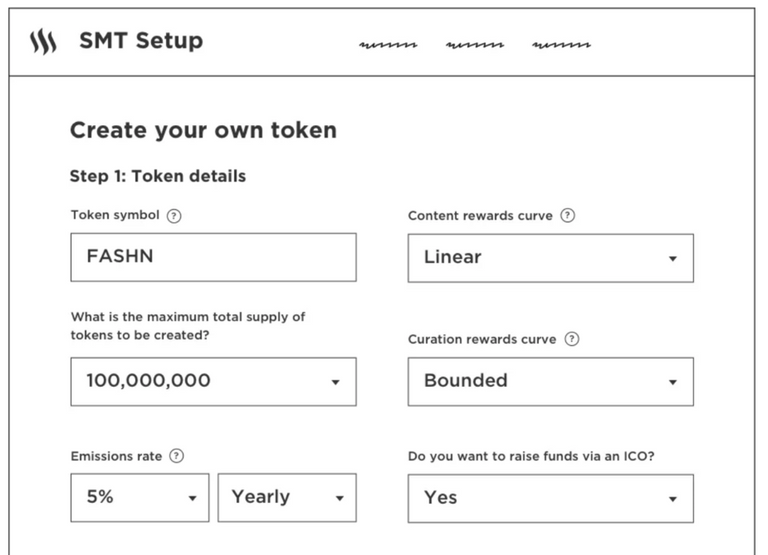Click help icon beside Token symbol

(x=174, y=216)
